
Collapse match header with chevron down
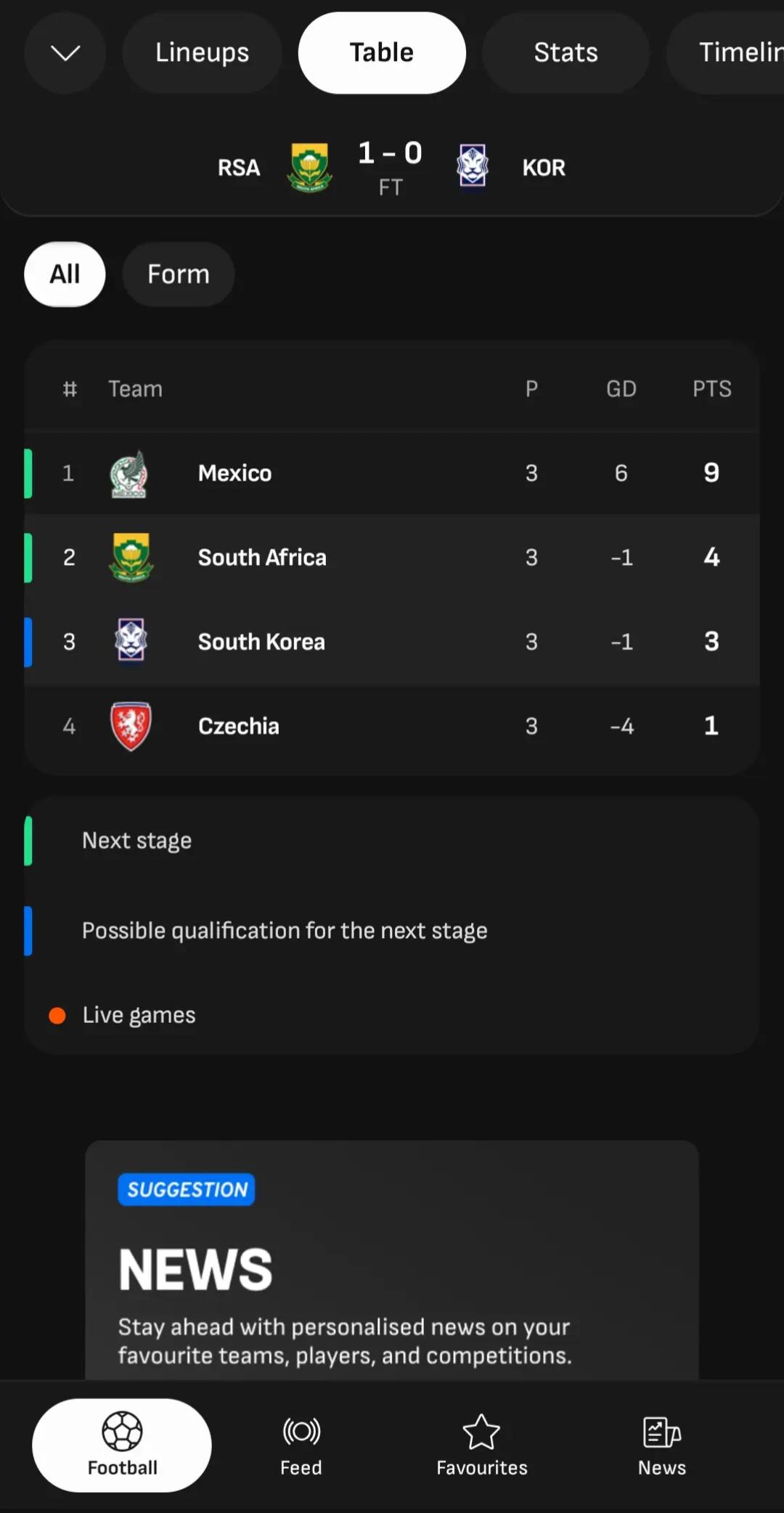coord(65,53)
